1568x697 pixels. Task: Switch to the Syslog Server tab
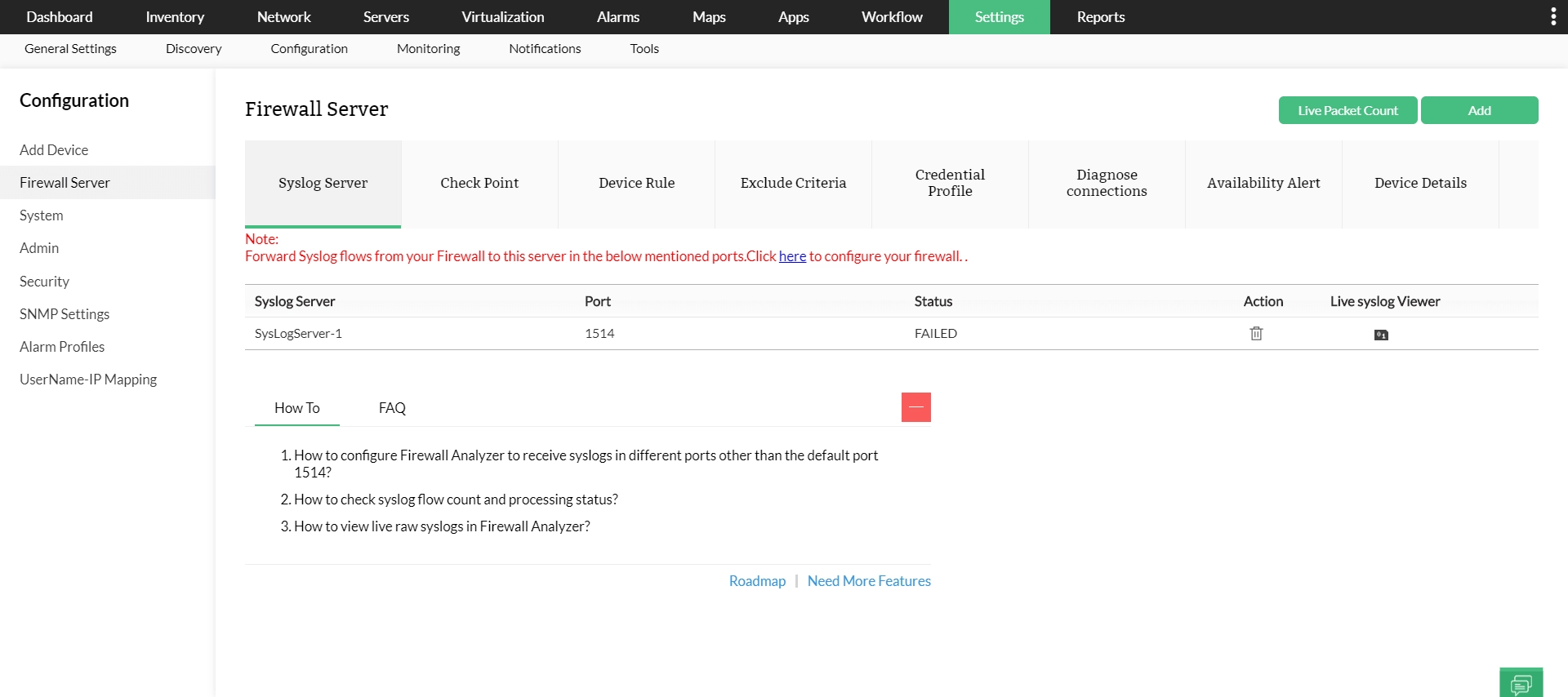[x=323, y=184]
